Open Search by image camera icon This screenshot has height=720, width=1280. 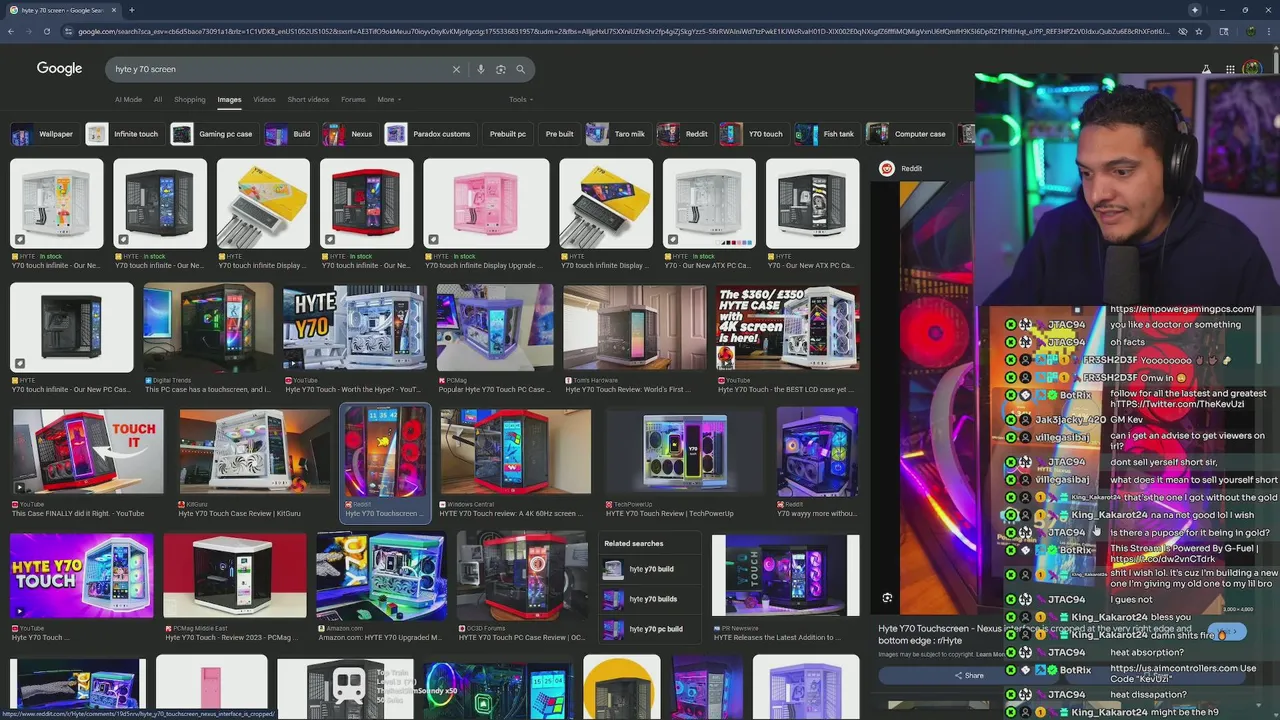tap(501, 69)
